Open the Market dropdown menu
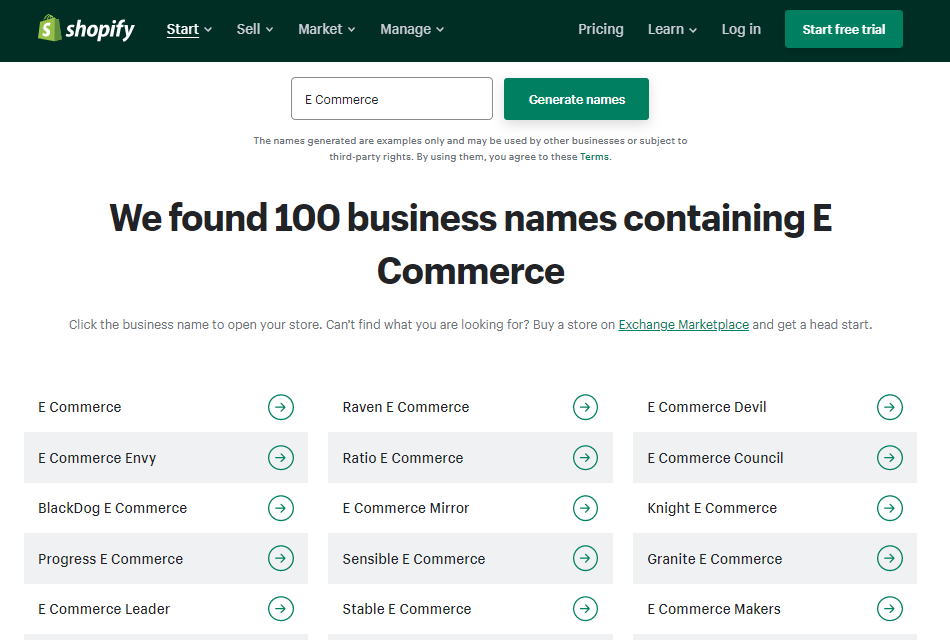950x640 pixels. [327, 29]
